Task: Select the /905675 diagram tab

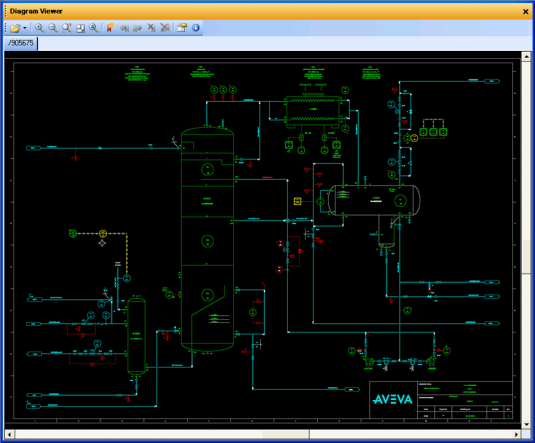Action: click(21, 43)
